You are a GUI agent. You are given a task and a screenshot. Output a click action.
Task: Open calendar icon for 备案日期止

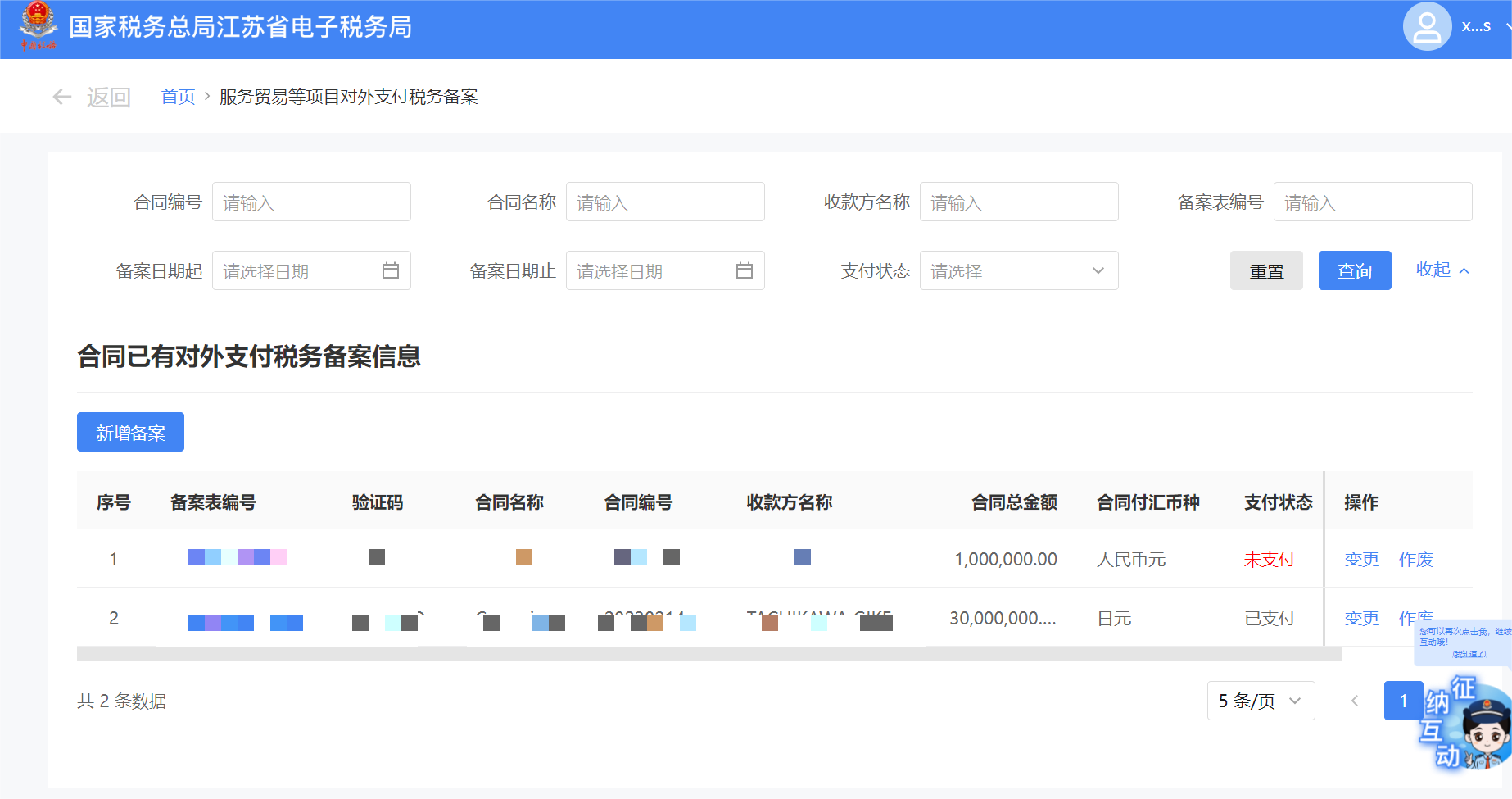(x=744, y=270)
